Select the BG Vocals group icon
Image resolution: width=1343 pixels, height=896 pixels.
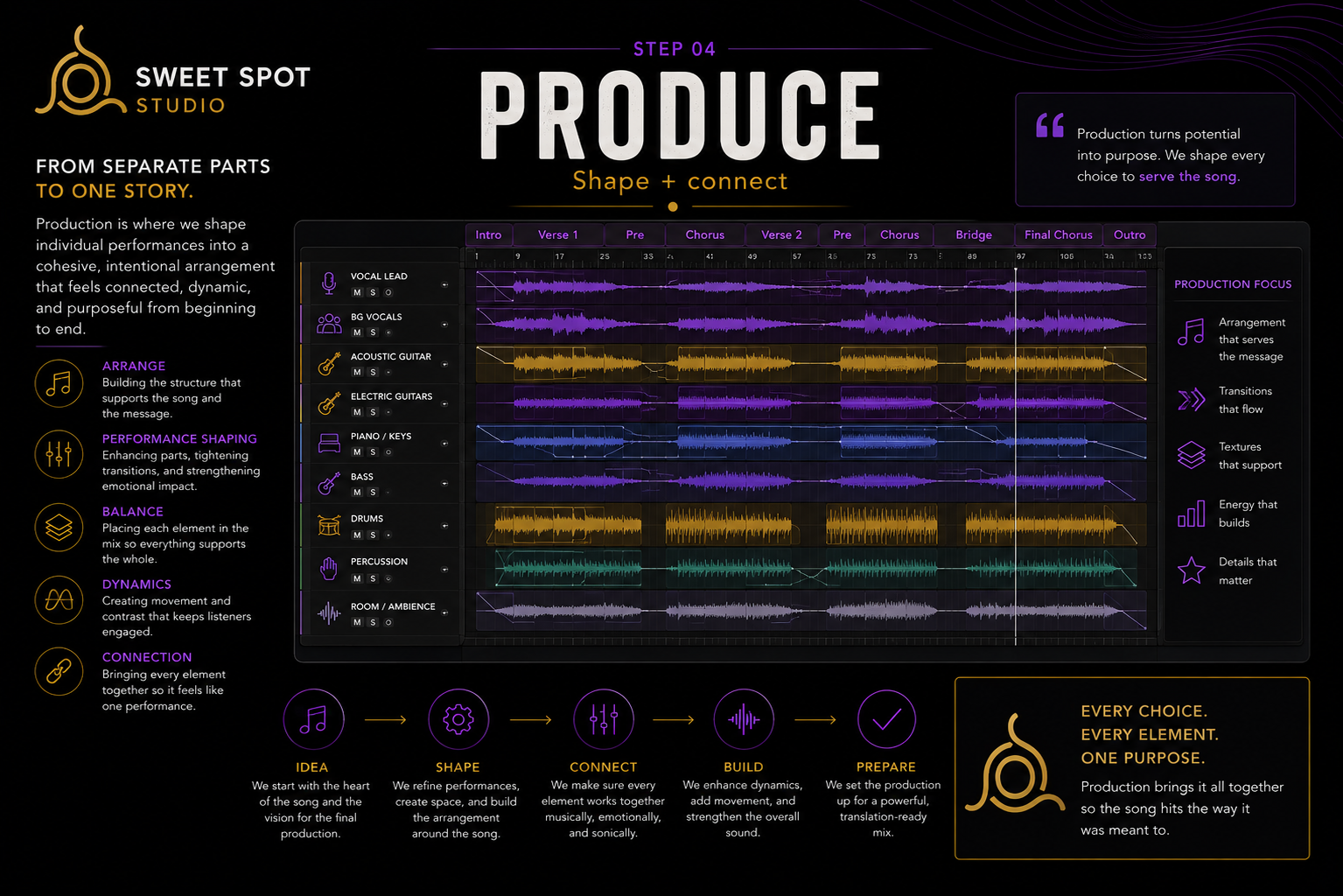pos(329,324)
